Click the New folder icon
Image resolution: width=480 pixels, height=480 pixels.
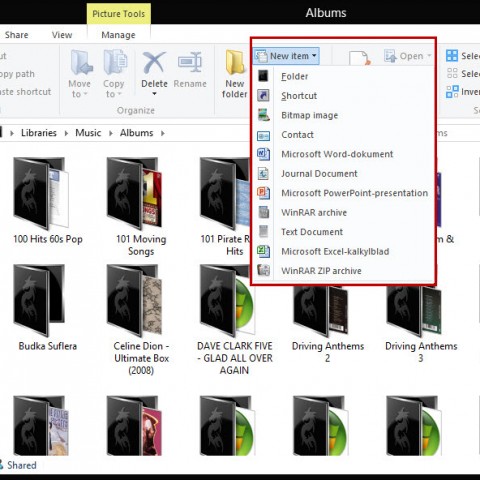click(235, 62)
